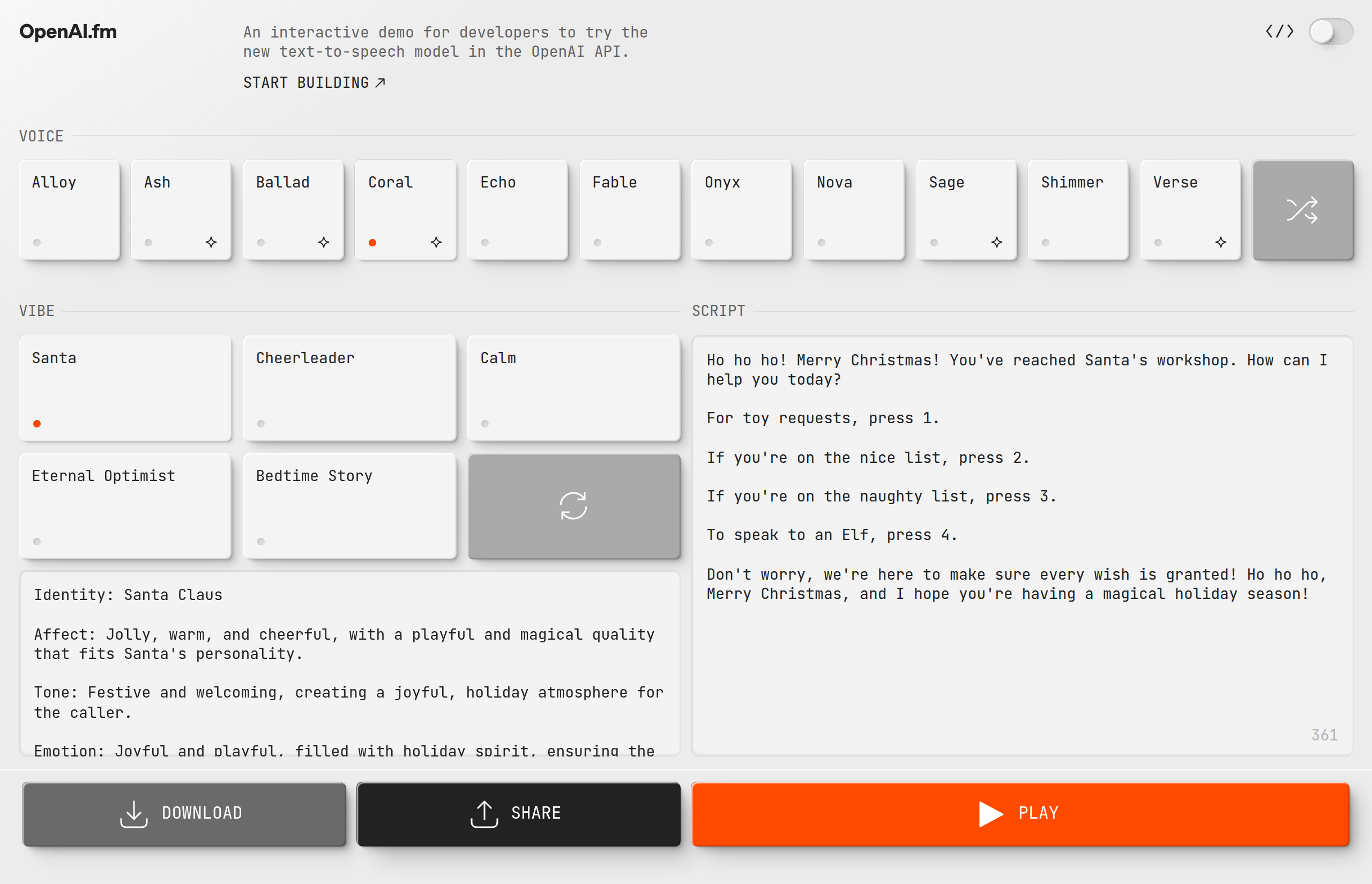Switch voice to Shimmer
The height and width of the screenshot is (884, 1372).
point(1078,209)
